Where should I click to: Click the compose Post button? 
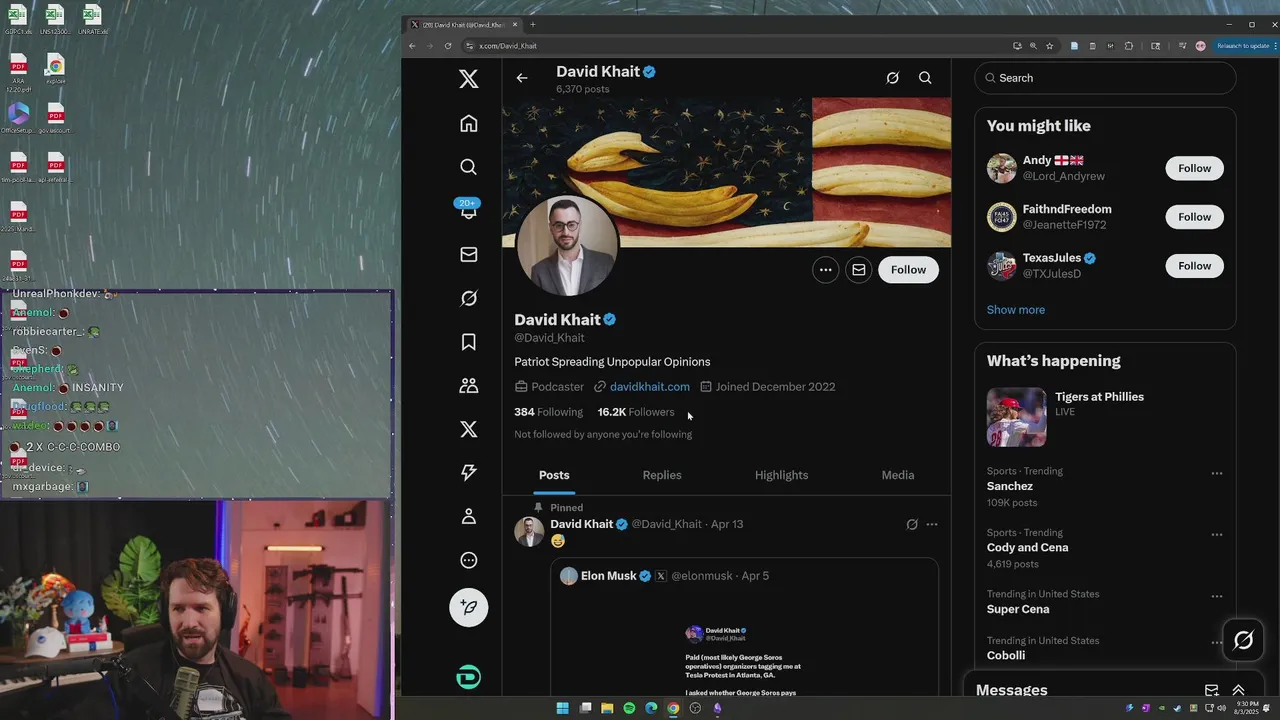[469, 607]
